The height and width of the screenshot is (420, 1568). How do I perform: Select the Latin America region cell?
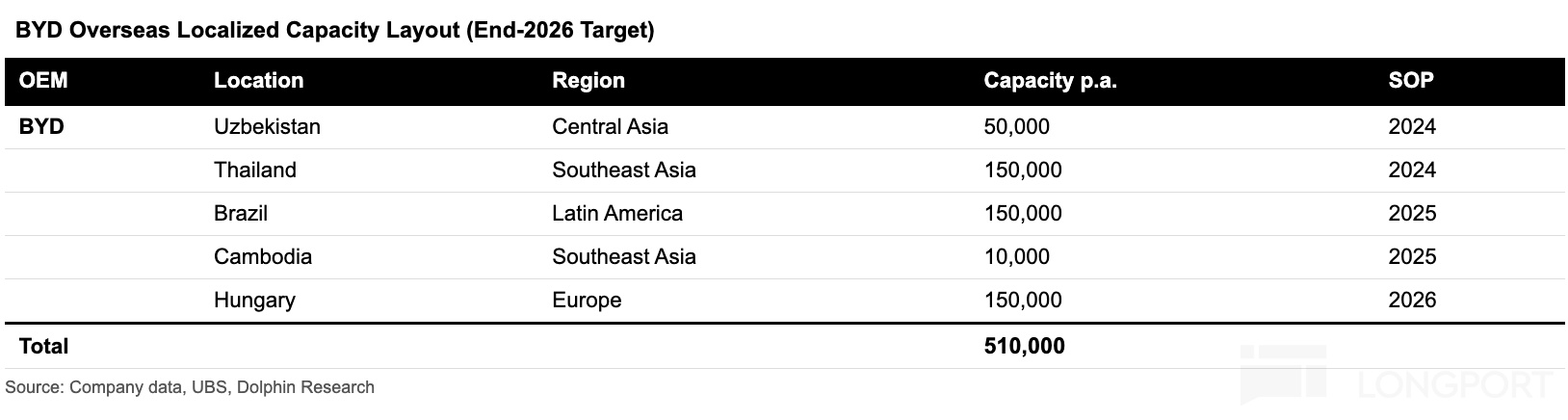point(617,214)
